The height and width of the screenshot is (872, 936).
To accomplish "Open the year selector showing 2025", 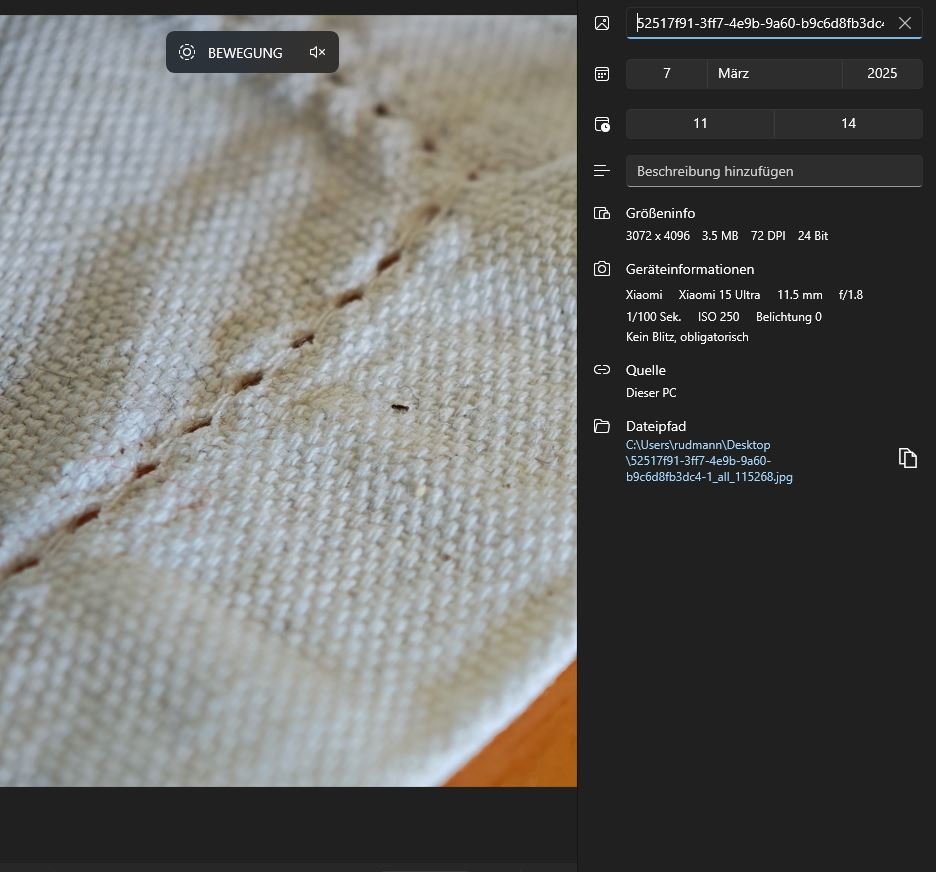I will (882, 74).
